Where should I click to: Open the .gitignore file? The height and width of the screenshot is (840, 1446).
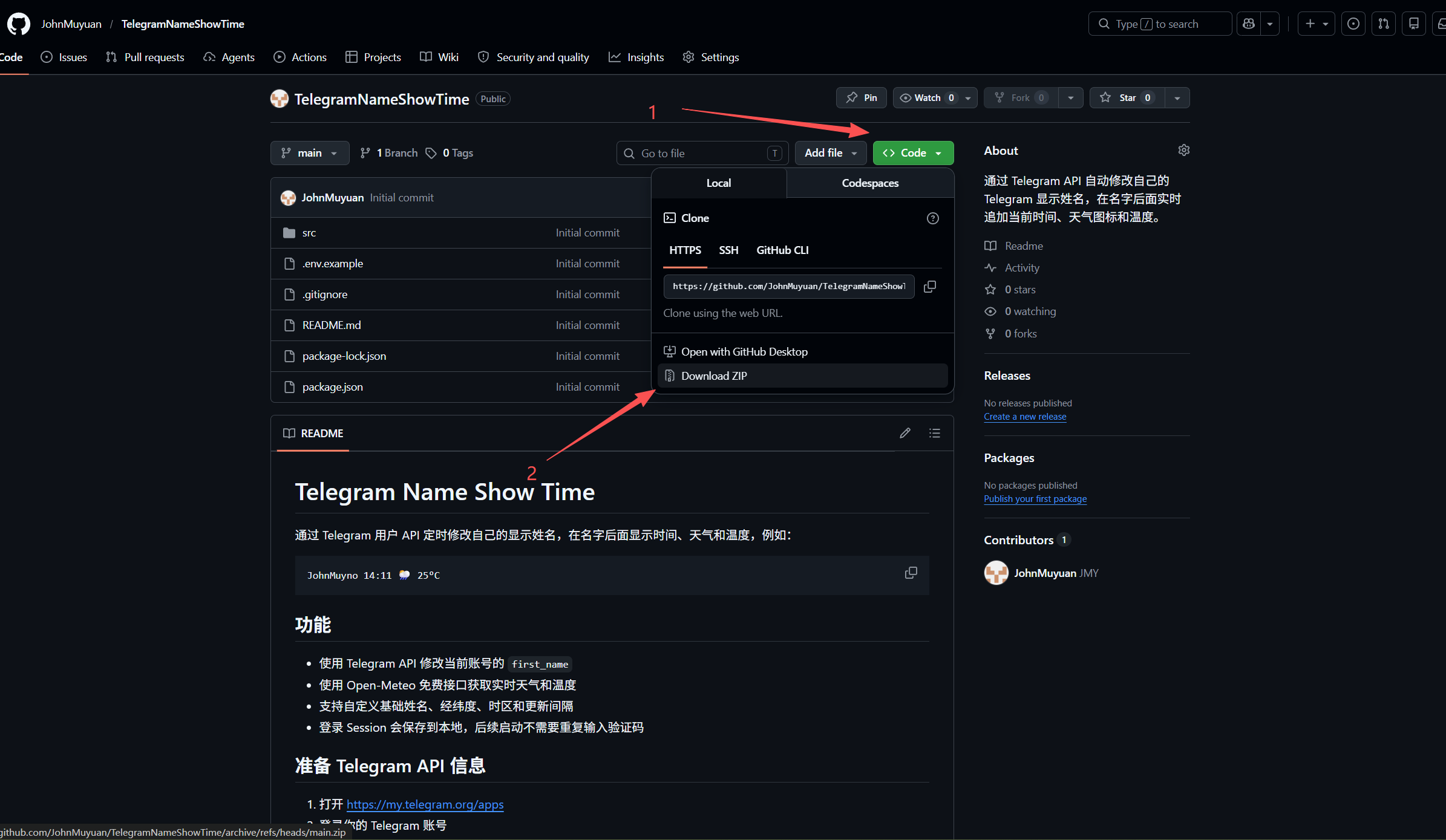tap(325, 295)
